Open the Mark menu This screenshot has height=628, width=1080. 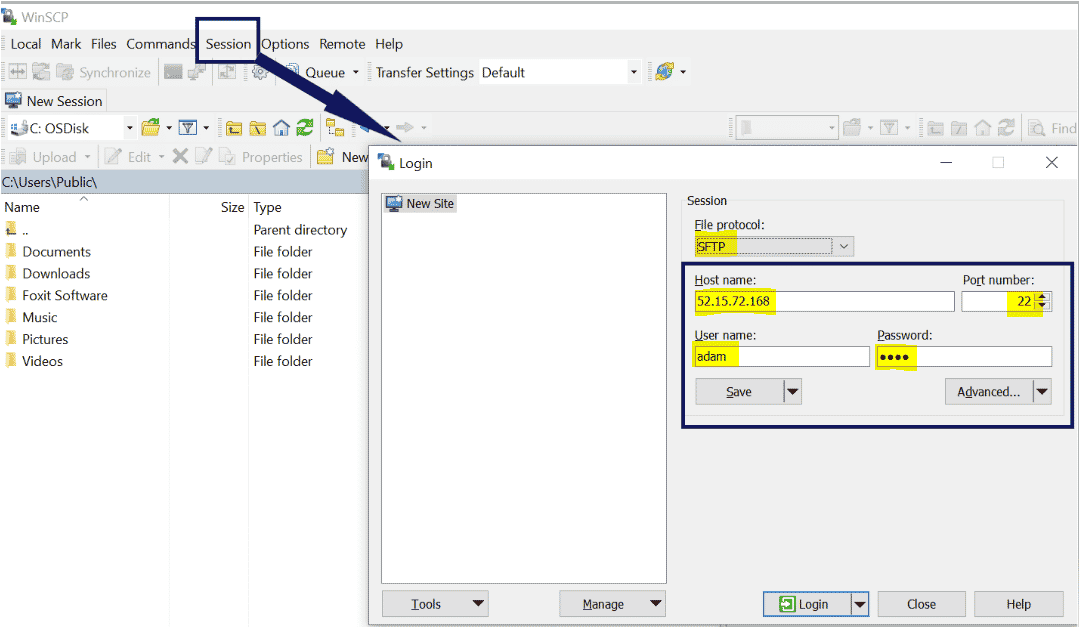(x=66, y=44)
